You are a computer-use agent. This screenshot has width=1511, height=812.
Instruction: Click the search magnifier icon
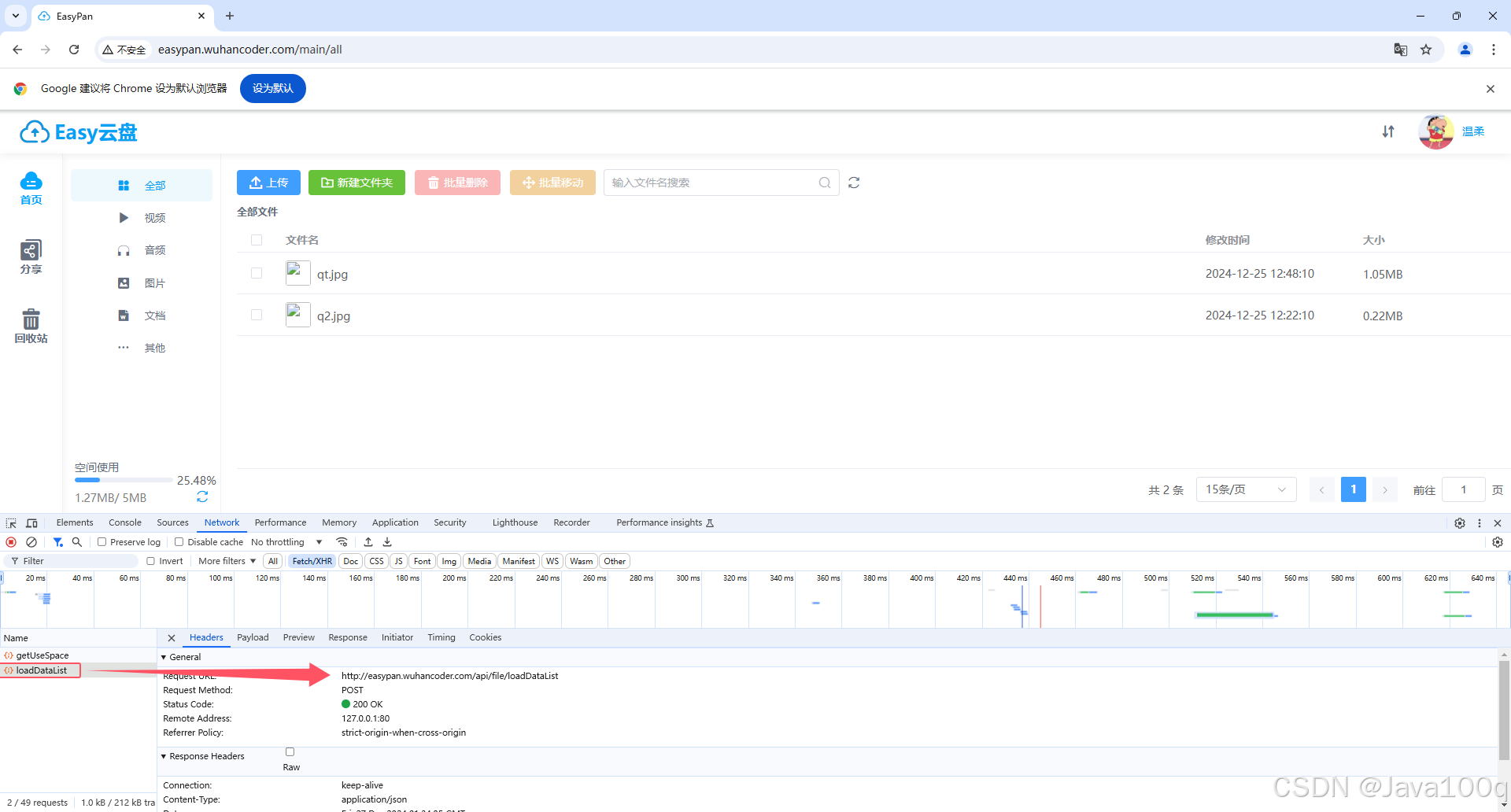click(825, 183)
